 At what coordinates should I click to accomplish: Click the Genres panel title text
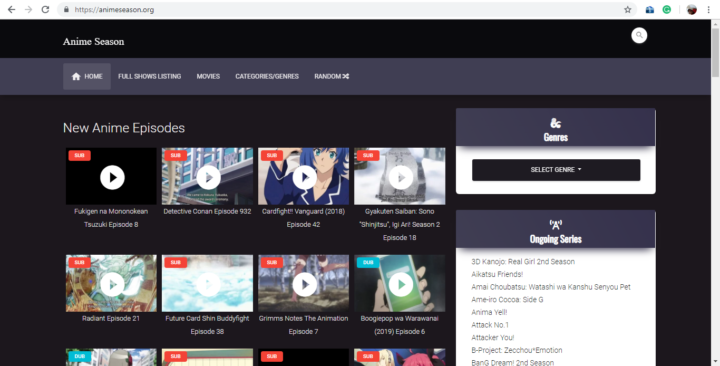556,137
